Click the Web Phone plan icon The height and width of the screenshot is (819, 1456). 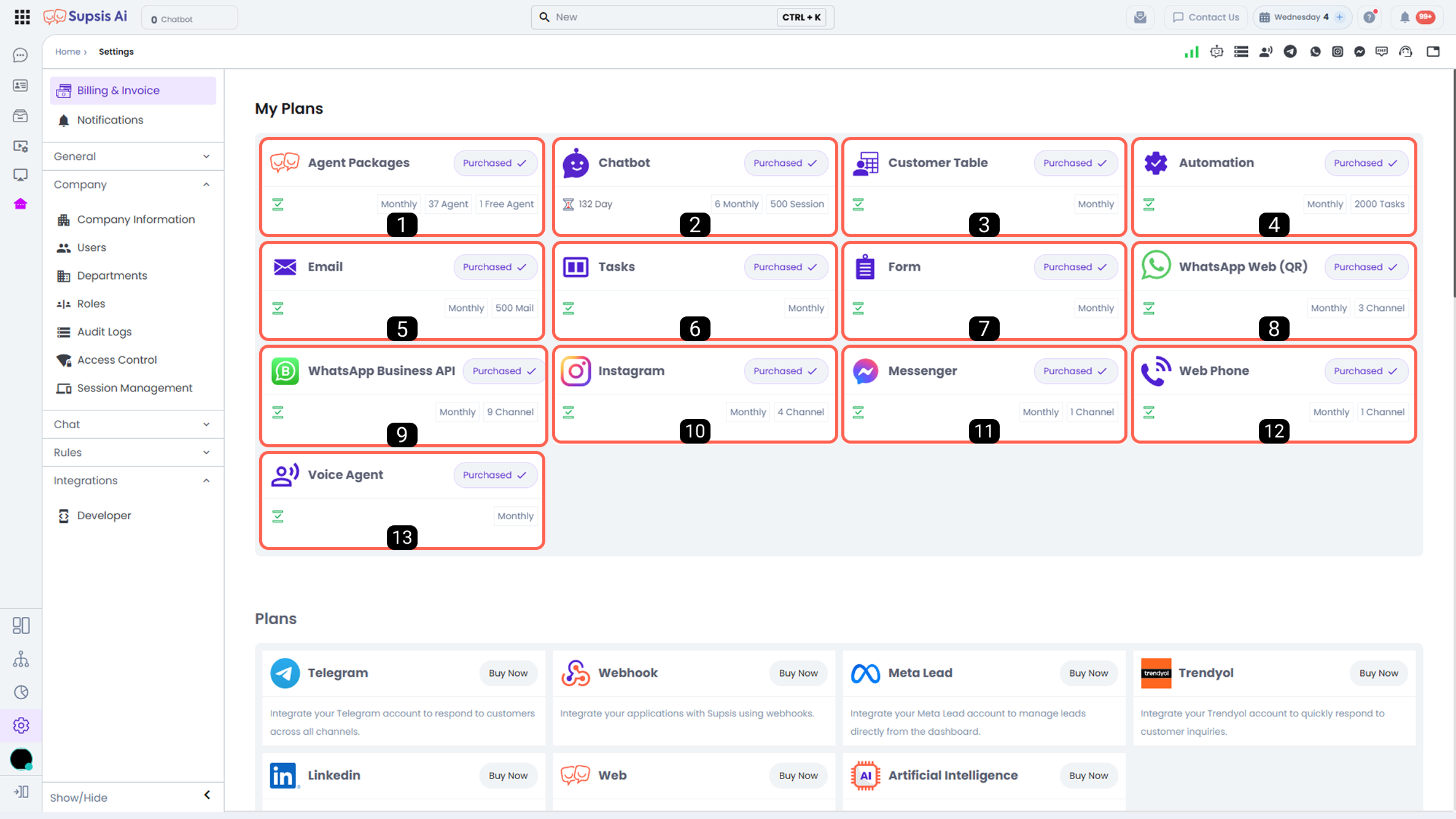(1156, 371)
